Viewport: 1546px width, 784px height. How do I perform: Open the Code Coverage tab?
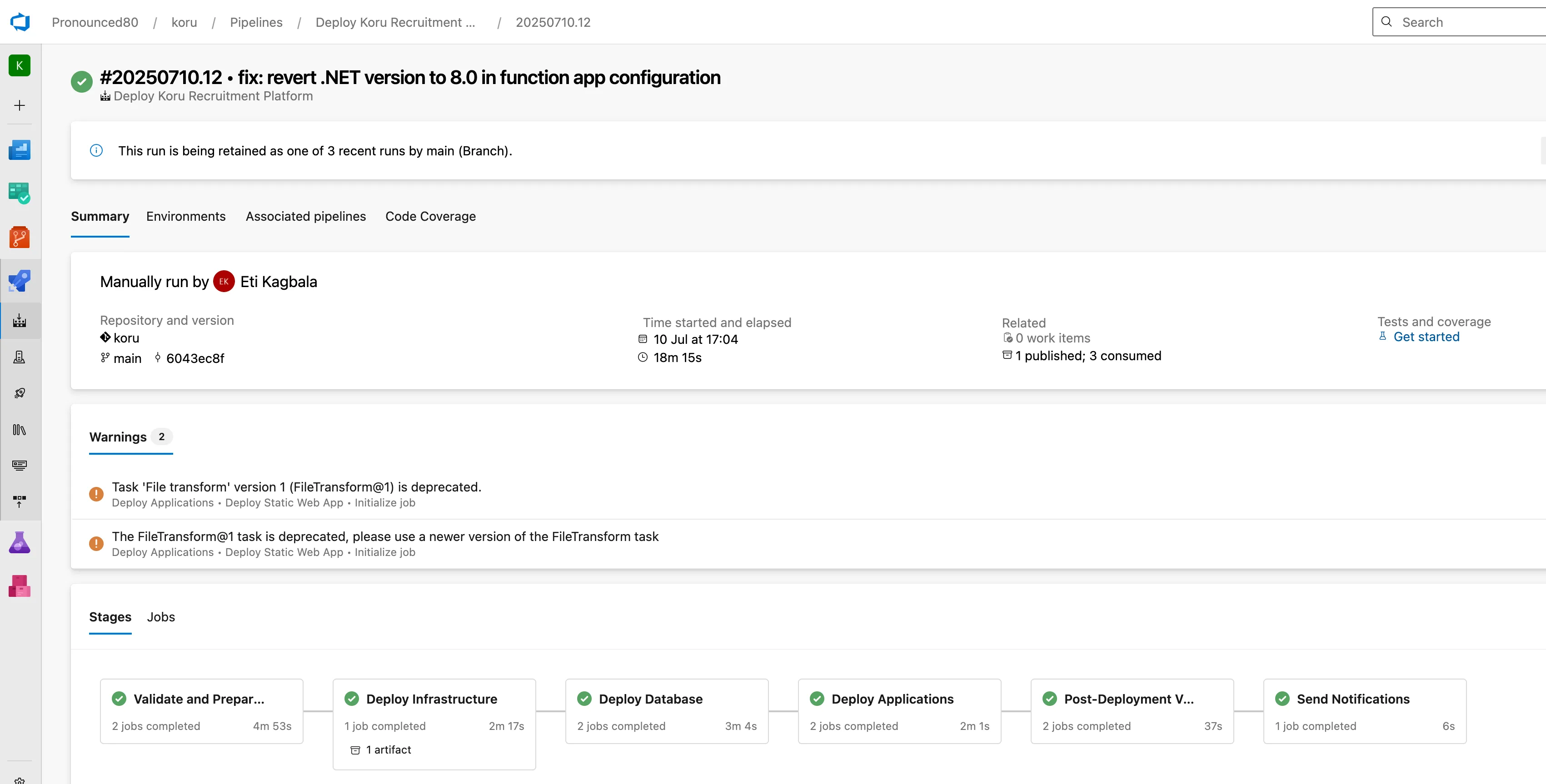click(x=430, y=217)
